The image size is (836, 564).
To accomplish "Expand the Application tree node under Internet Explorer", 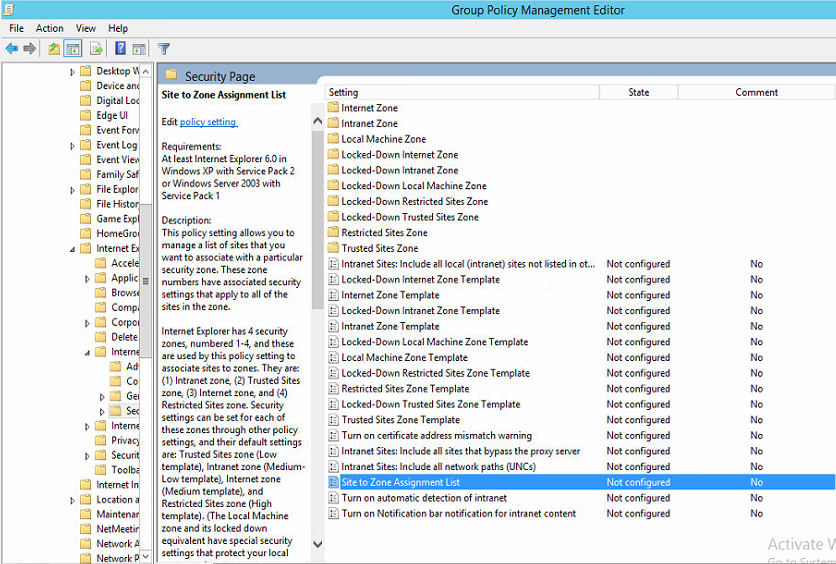I will 87,278.
